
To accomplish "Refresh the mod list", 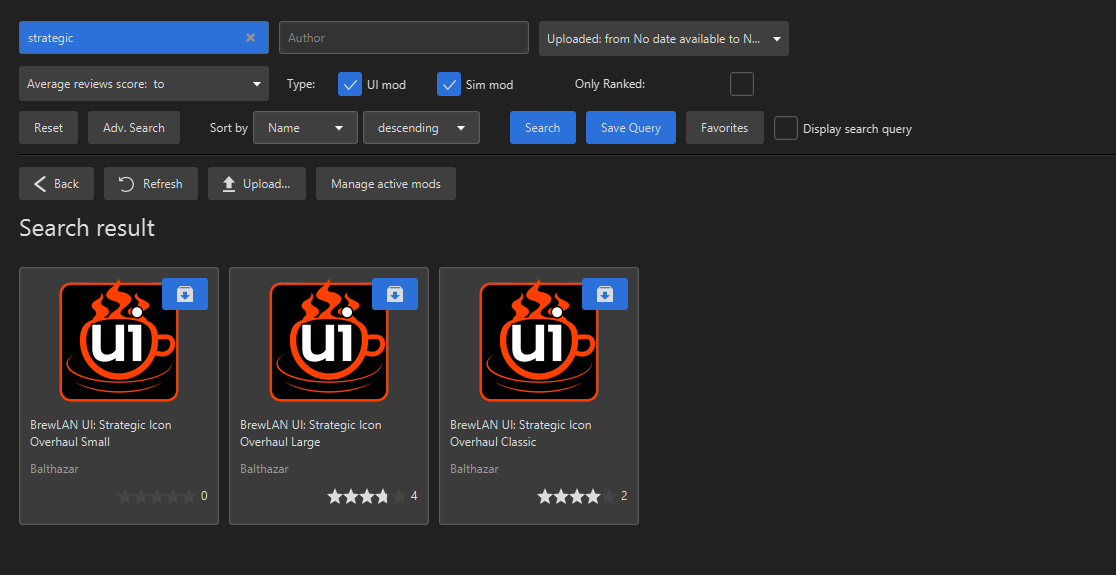I will [151, 184].
